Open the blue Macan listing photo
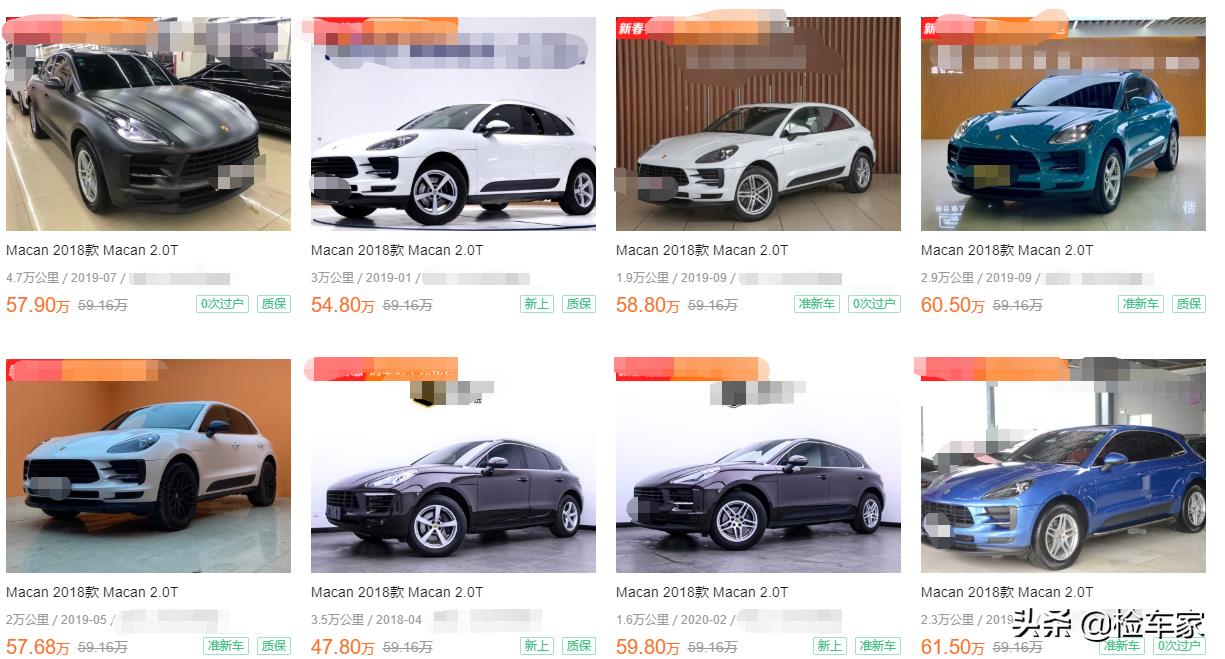 click(1063, 466)
